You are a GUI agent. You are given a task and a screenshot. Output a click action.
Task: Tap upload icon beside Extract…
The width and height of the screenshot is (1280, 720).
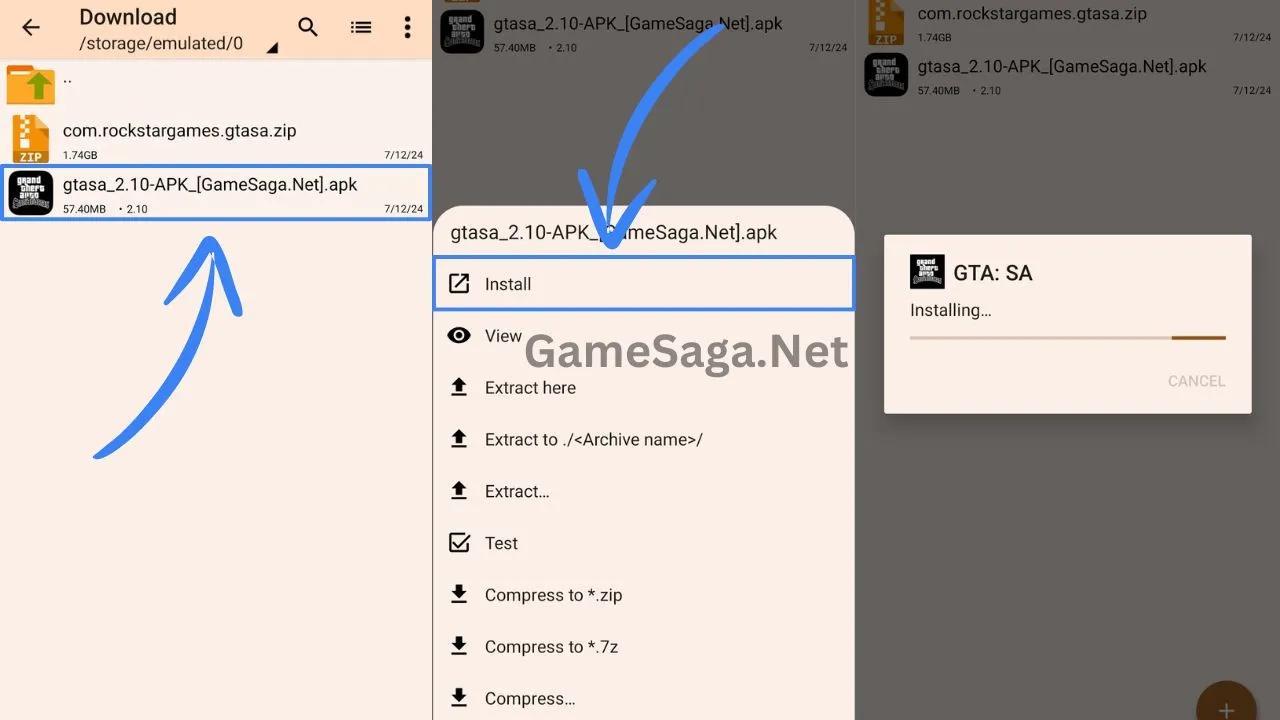point(459,491)
